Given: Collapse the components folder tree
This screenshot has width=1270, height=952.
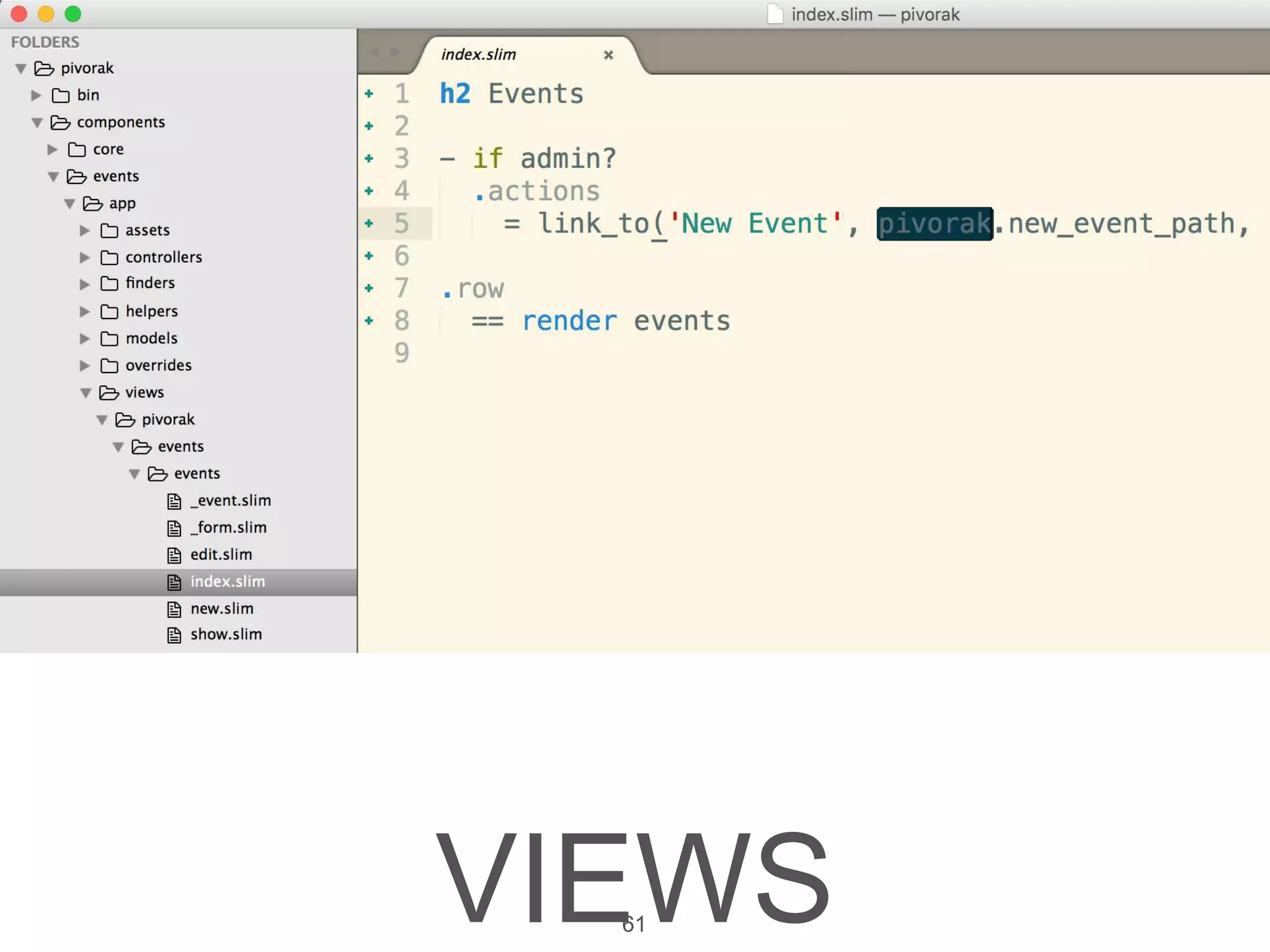Looking at the screenshot, I should (x=37, y=123).
